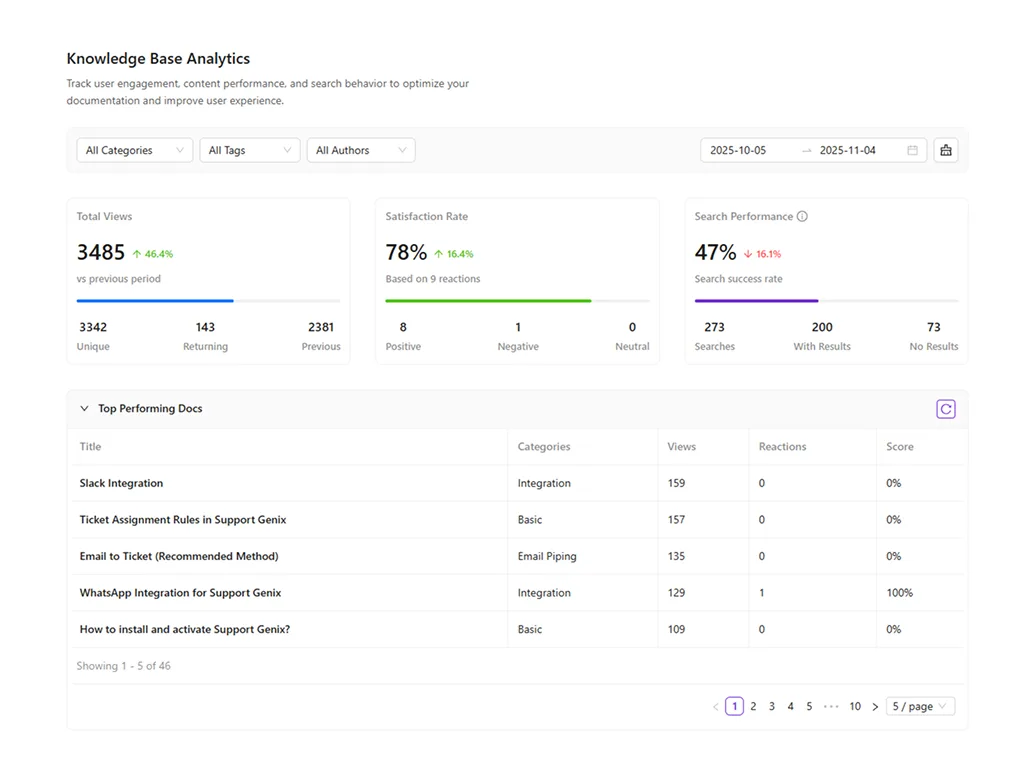Open the All Authors dropdown
This screenshot has height=780, width=1032.
[x=360, y=151]
